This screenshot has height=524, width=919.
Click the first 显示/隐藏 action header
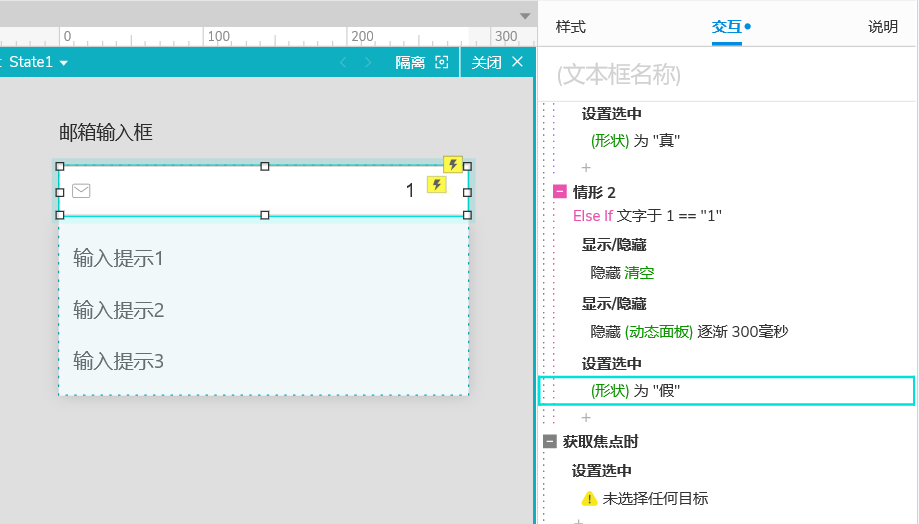tap(614, 245)
